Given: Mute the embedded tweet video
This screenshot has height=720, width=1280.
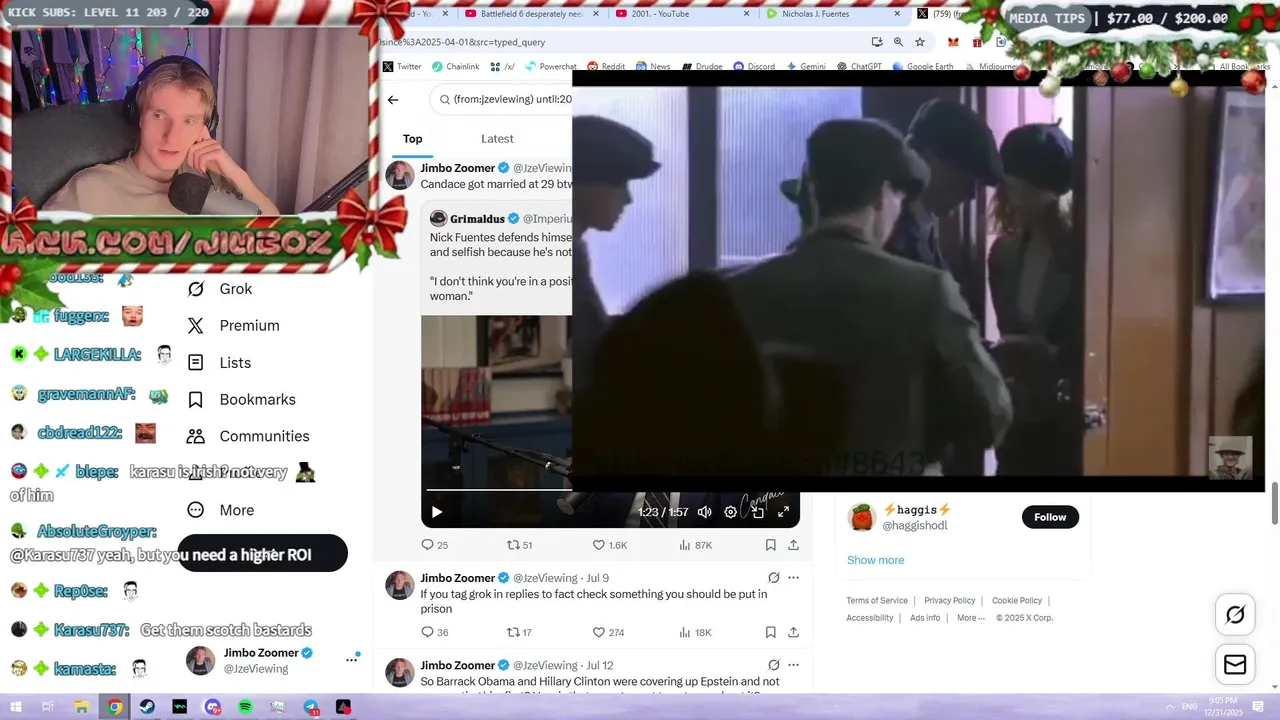Looking at the screenshot, I should 705,512.
